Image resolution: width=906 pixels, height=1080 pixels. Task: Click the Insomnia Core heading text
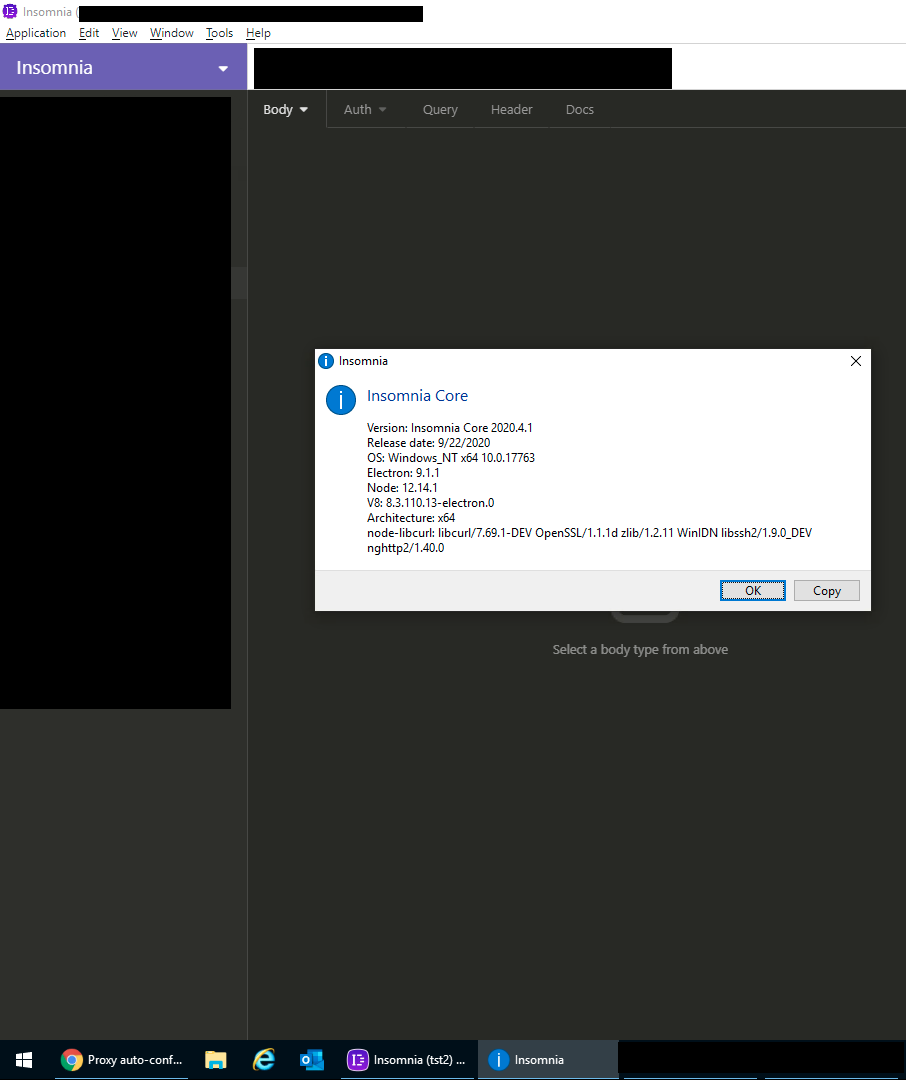(x=418, y=396)
